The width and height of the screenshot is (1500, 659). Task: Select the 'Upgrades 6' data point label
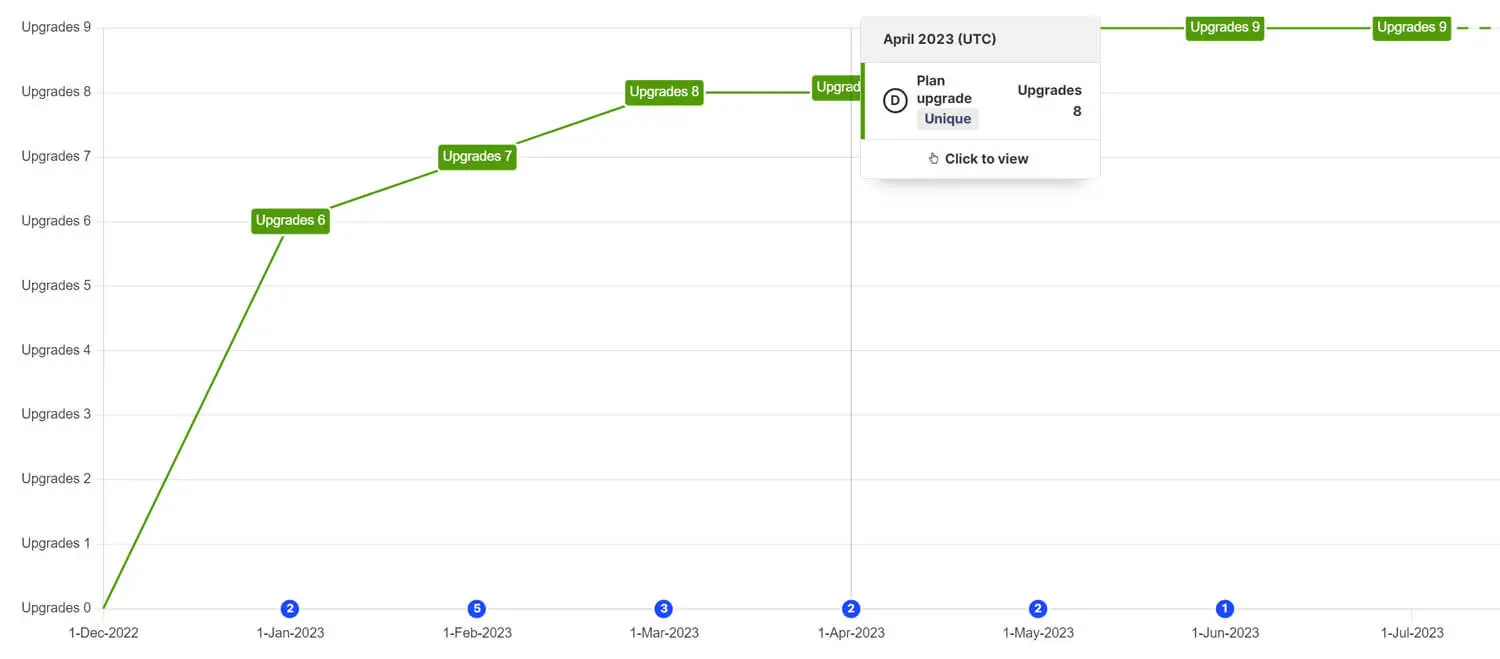click(x=290, y=221)
